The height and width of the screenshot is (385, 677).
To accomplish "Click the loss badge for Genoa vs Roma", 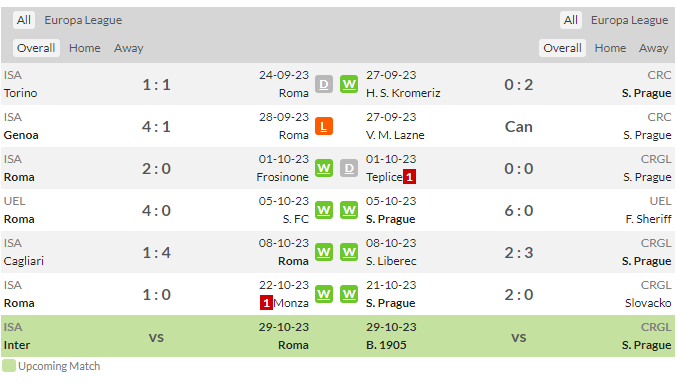I will click(x=324, y=126).
